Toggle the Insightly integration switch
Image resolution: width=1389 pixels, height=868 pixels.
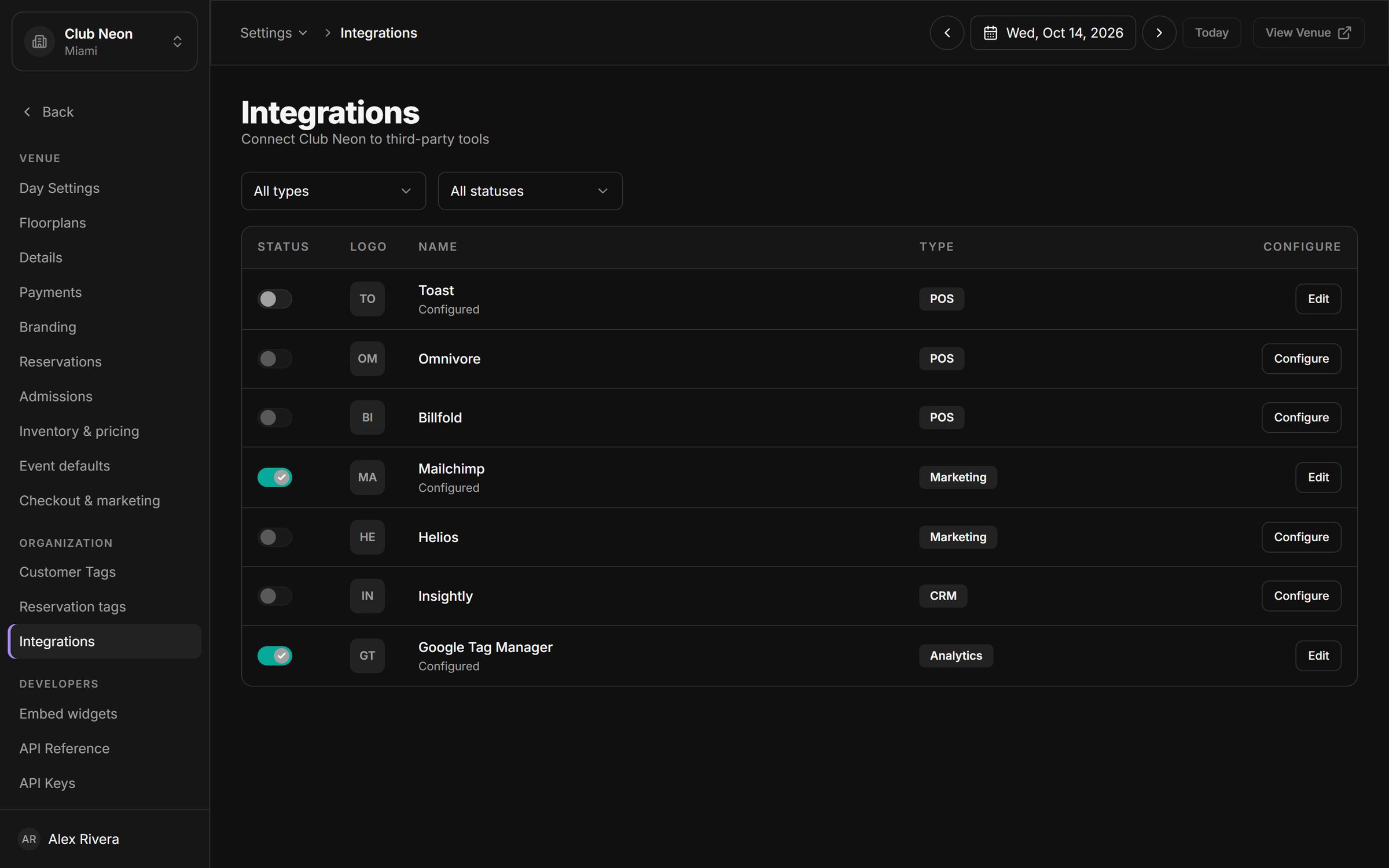point(274,596)
